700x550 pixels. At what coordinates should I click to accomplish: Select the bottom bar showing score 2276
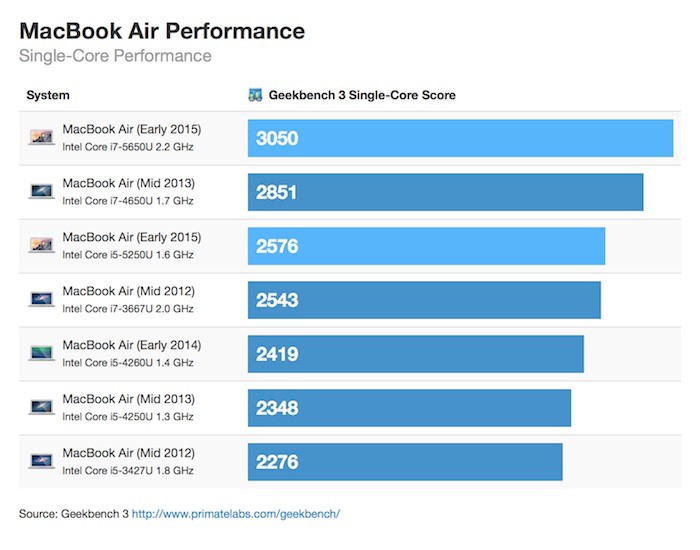tap(405, 462)
